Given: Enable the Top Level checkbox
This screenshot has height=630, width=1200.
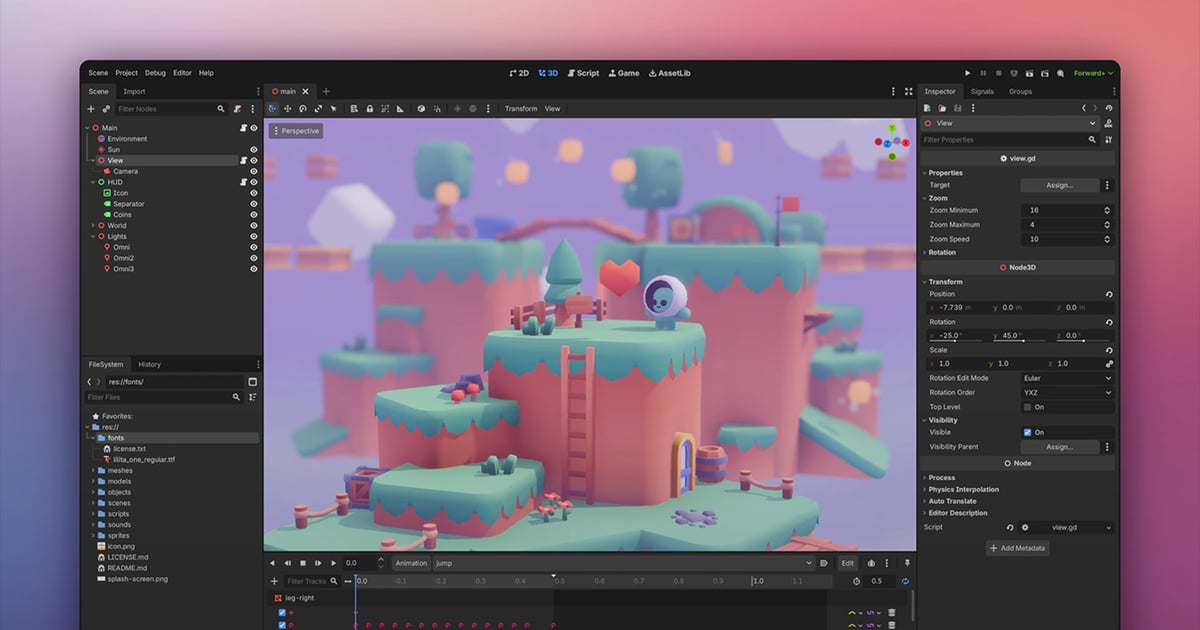Looking at the screenshot, I should (x=1027, y=407).
